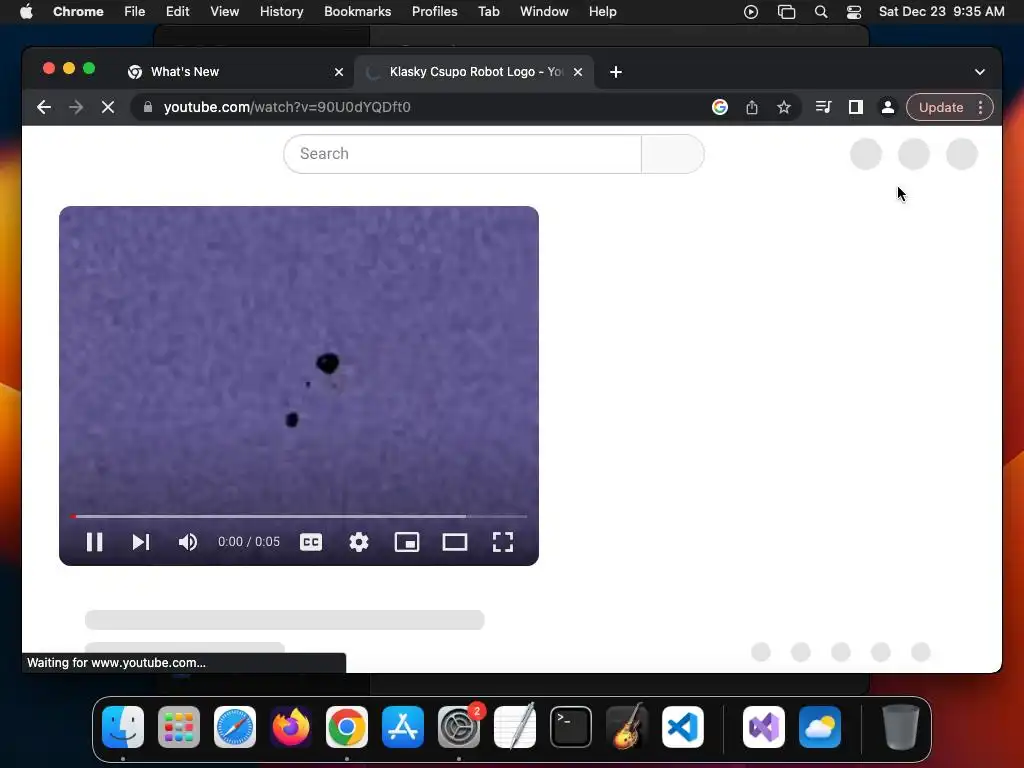1024x768 pixels.
Task: Click the youtube.com address bar URL
Action: click(x=287, y=107)
